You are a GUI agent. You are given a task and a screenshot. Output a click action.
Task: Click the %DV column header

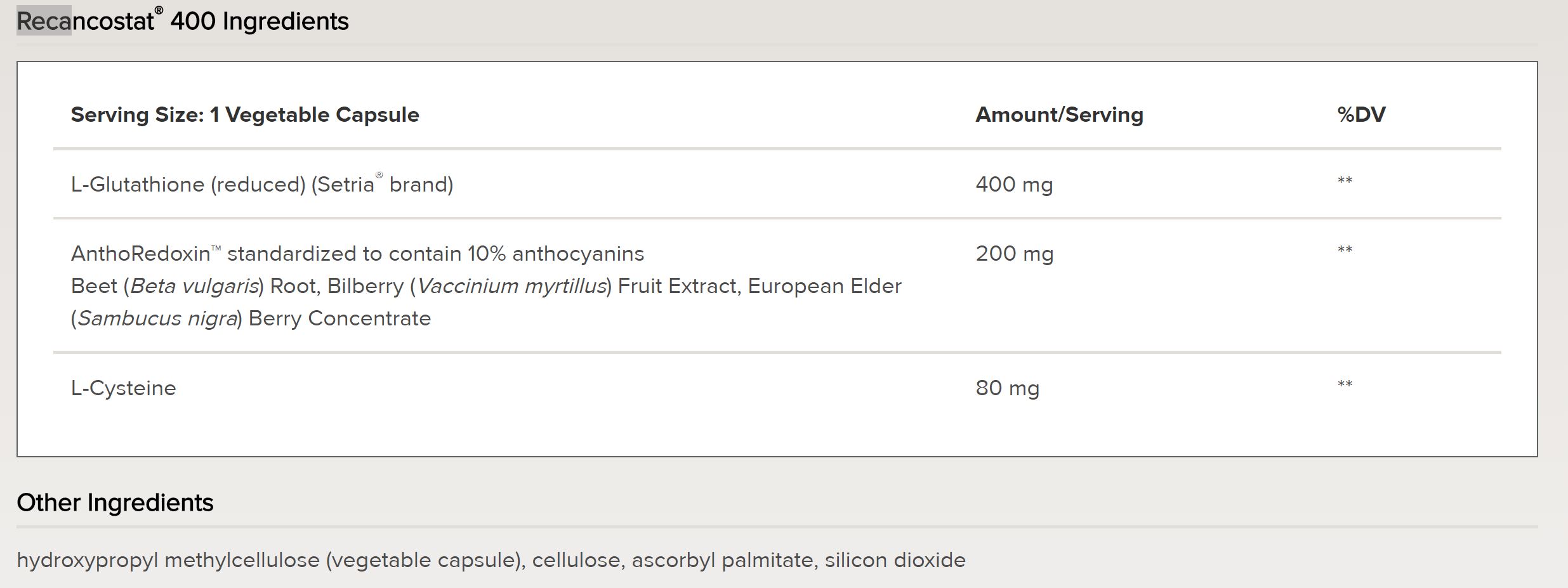[1361, 115]
